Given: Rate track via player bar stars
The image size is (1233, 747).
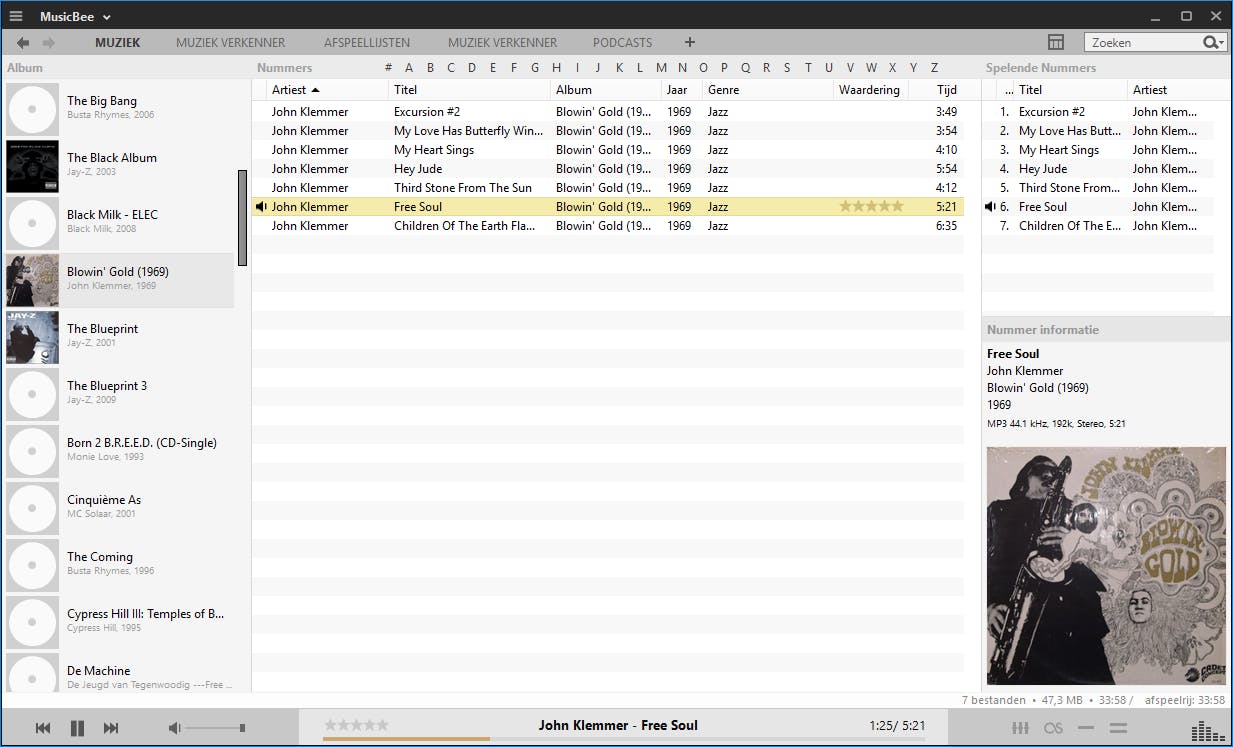Looking at the screenshot, I should (x=356, y=725).
